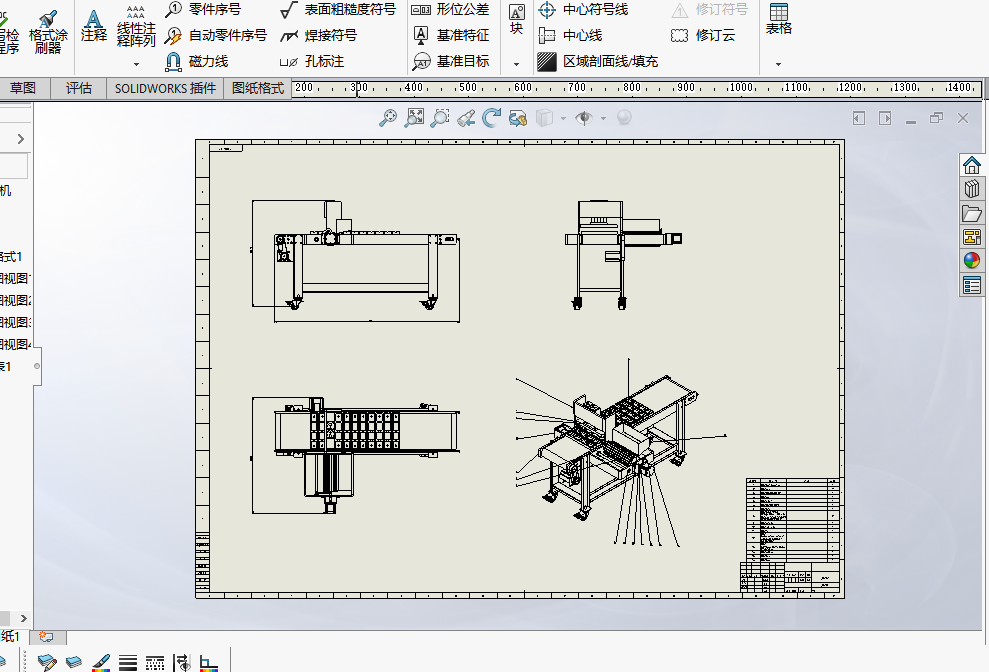989x672 pixels.
Task: Open the Design Library task pane
Action: (972, 189)
